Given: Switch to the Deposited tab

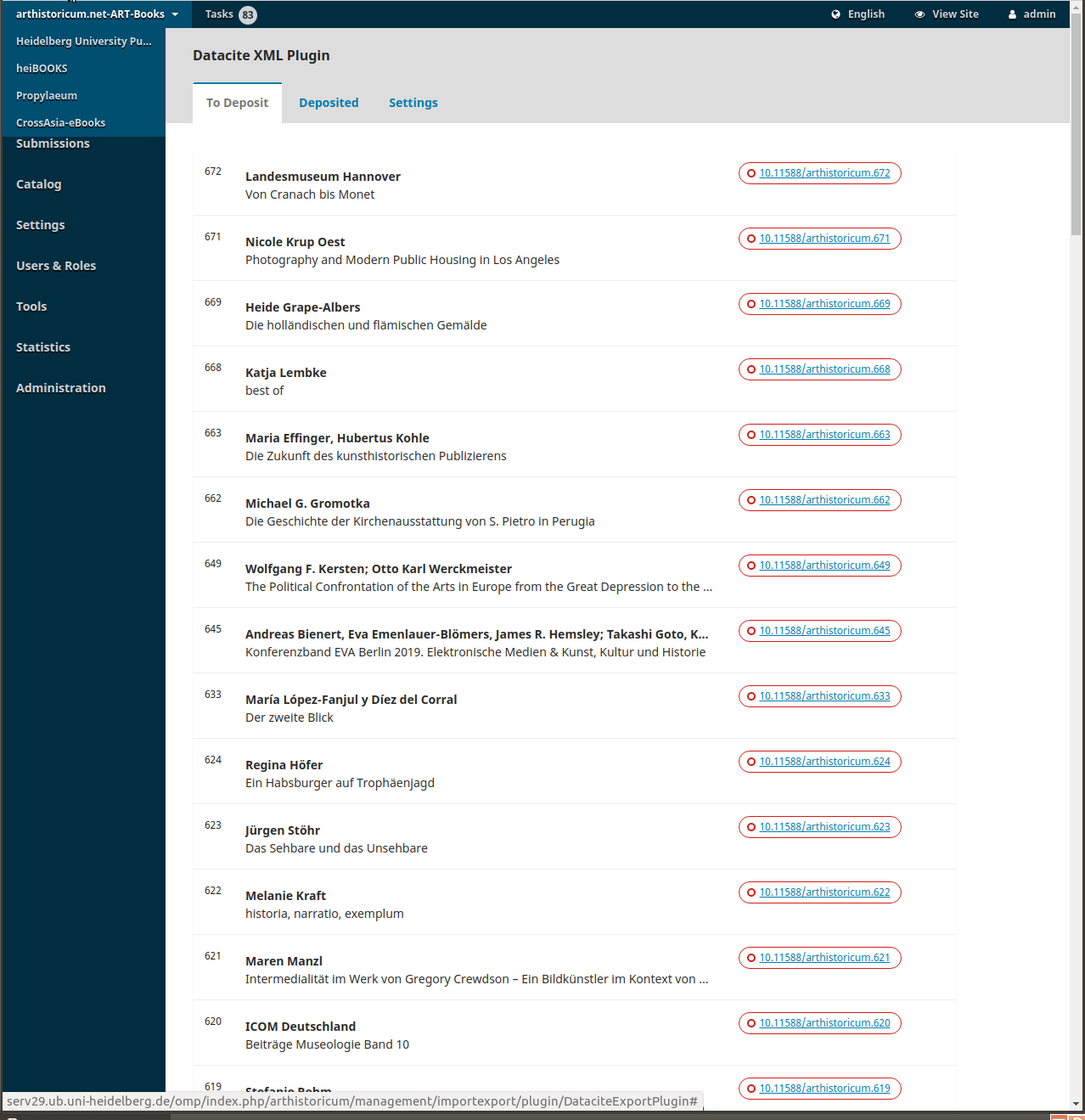Looking at the screenshot, I should [329, 103].
